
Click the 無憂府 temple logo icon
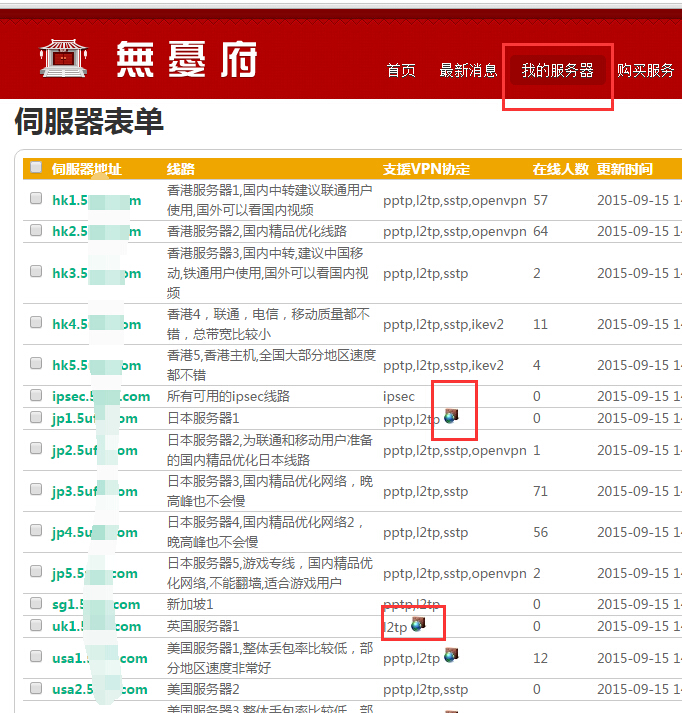pyautogui.click(x=63, y=59)
